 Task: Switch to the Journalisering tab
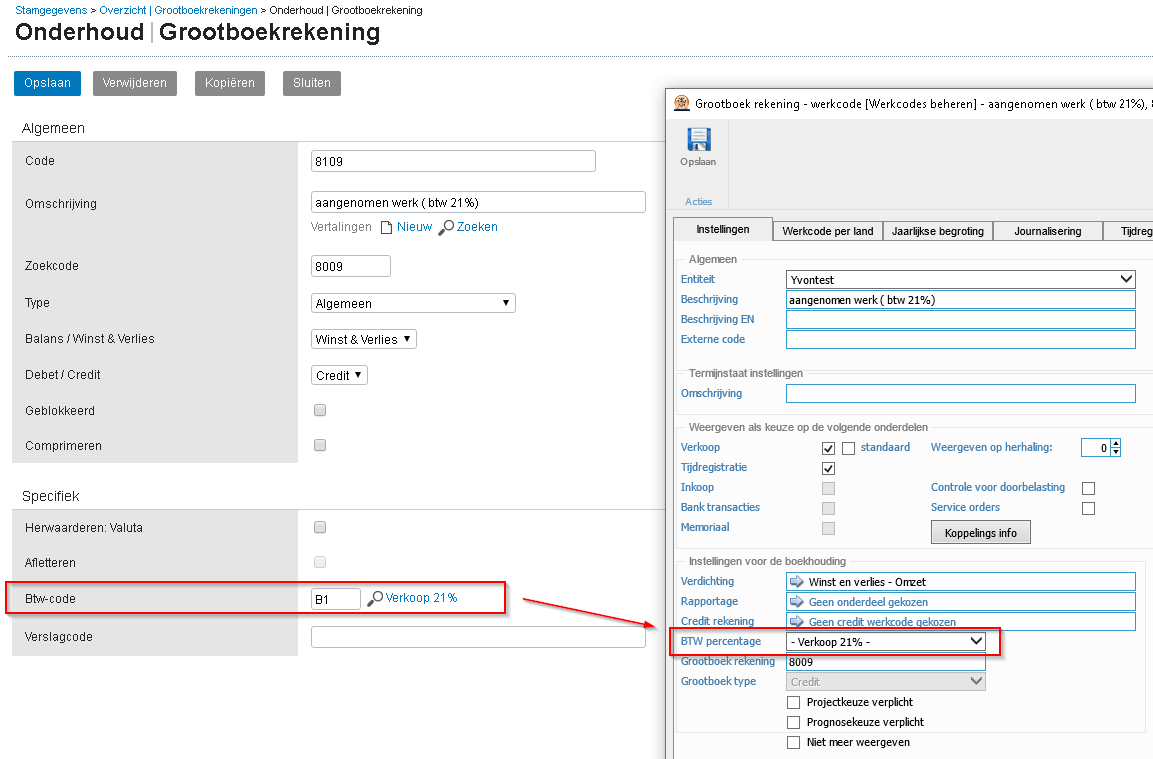[x=1047, y=231]
